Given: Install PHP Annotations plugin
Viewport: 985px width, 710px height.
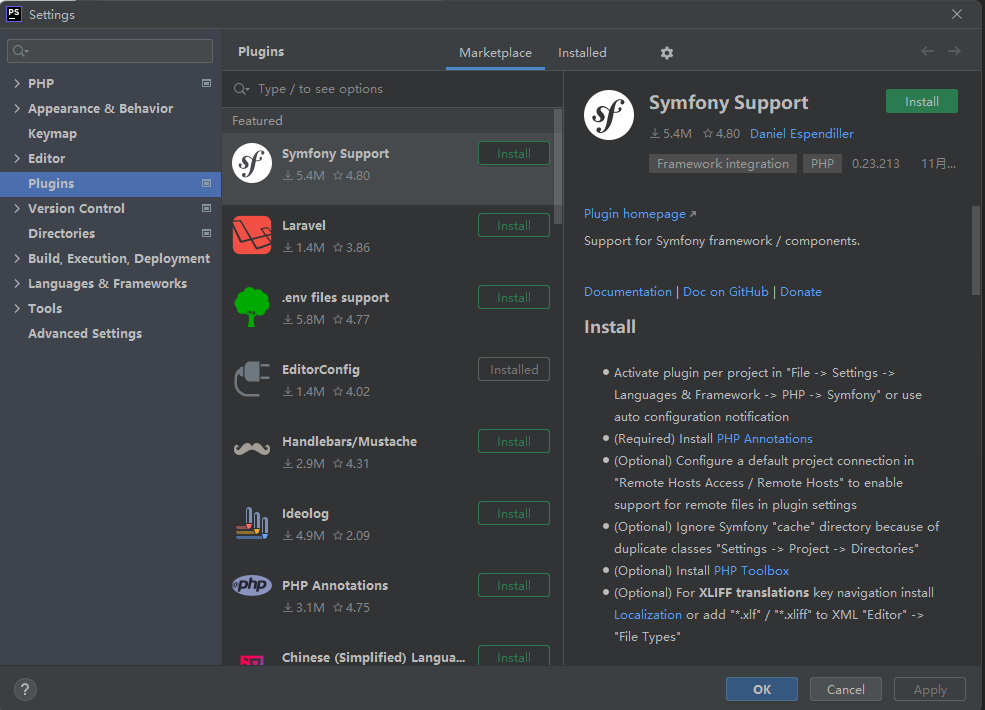Looking at the screenshot, I should point(514,586).
